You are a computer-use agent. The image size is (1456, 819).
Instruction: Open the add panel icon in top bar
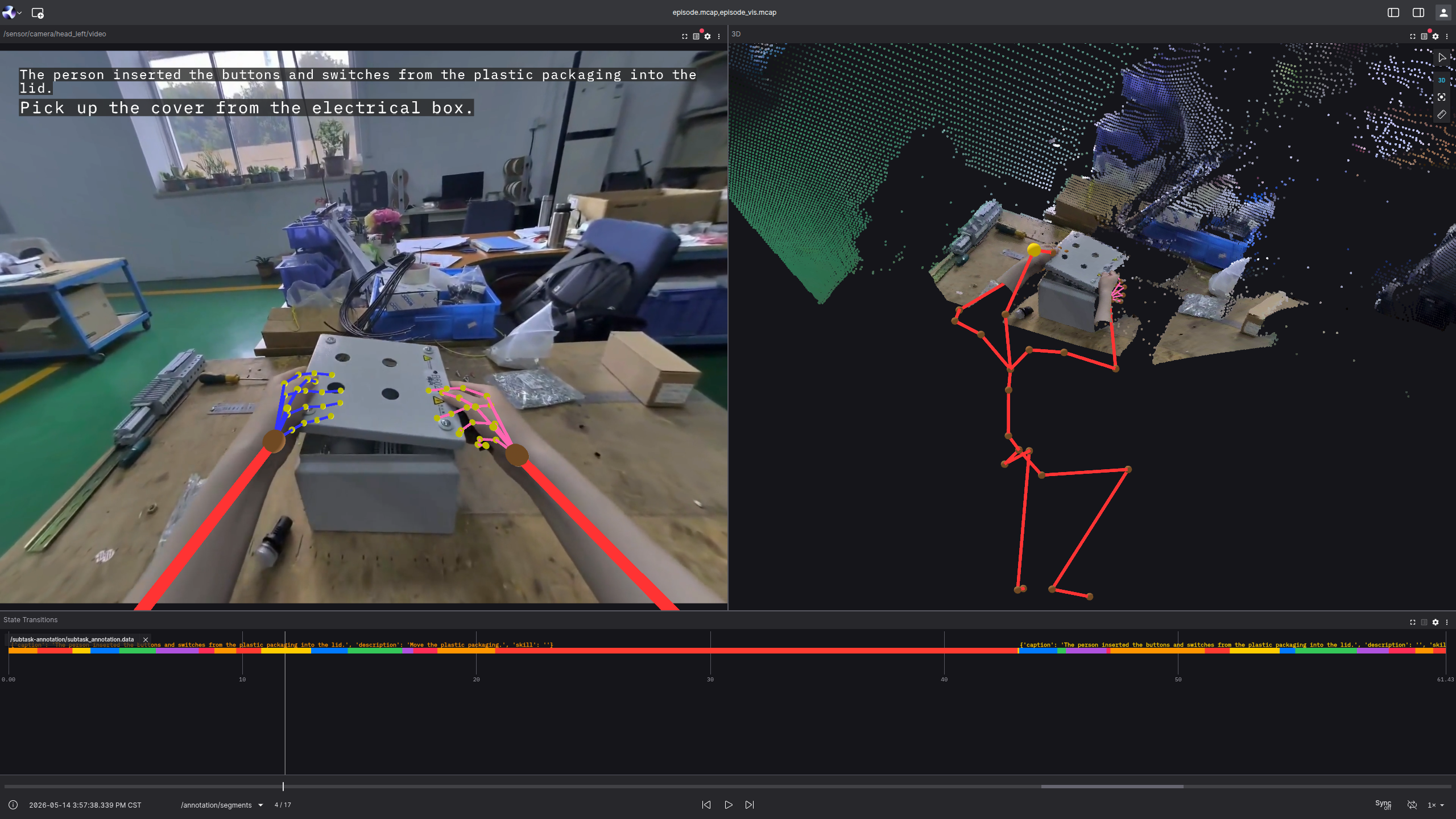pyautogui.click(x=38, y=13)
